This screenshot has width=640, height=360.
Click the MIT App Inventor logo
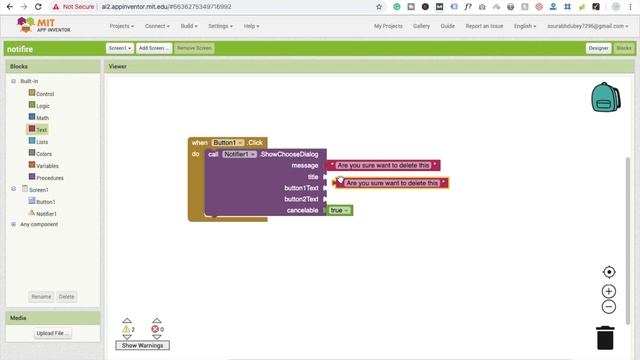pyautogui.click(x=43, y=25)
